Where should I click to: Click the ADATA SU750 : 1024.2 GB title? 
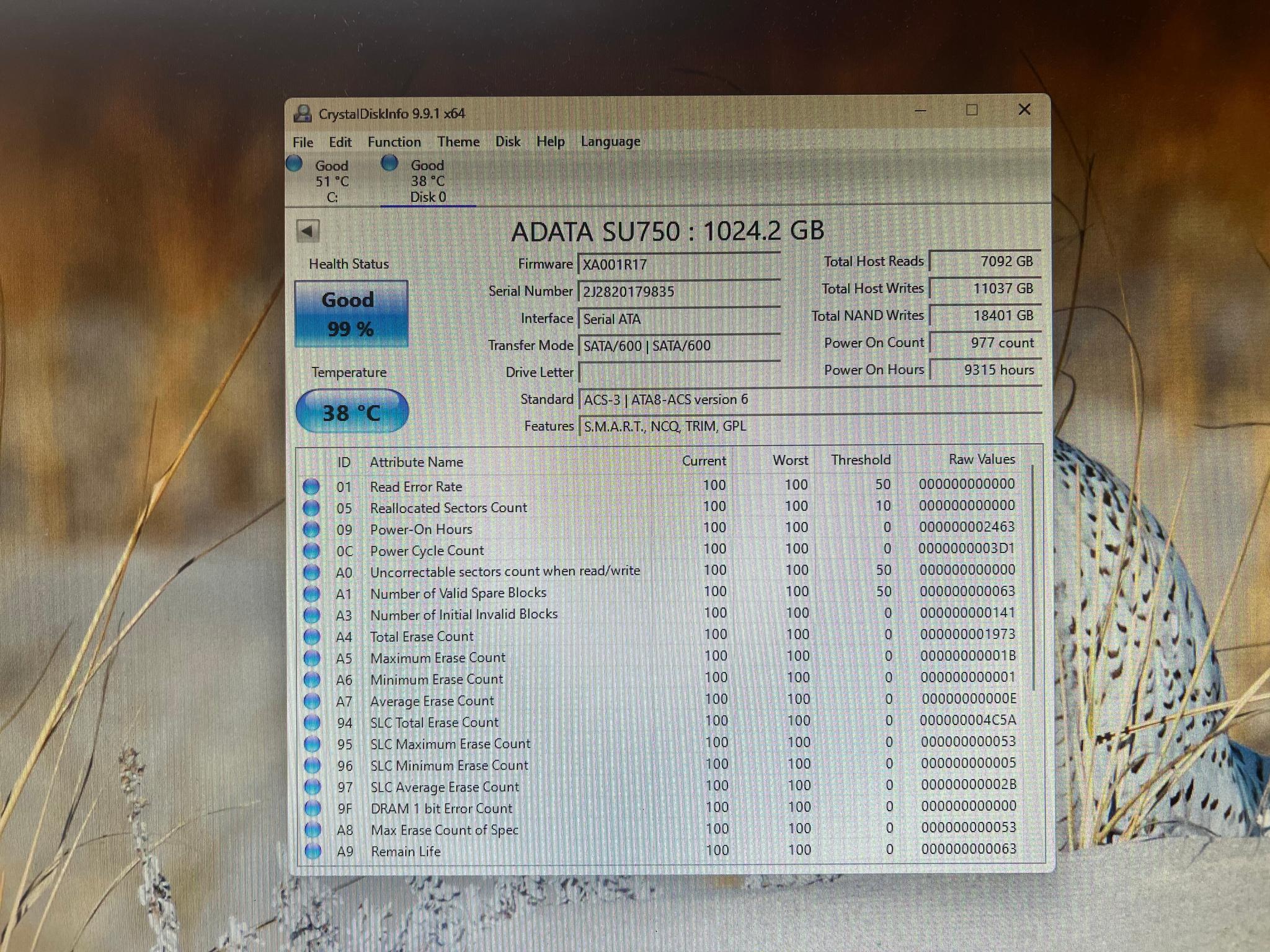tap(667, 231)
